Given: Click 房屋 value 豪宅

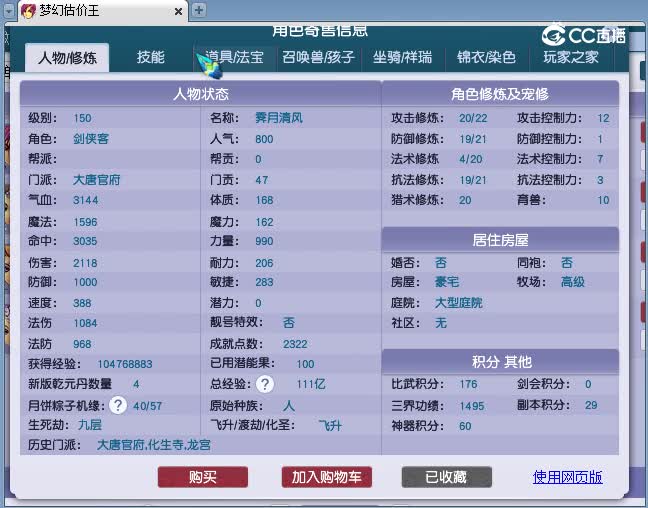Looking at the screenshot, I should [x=447, y=282].
